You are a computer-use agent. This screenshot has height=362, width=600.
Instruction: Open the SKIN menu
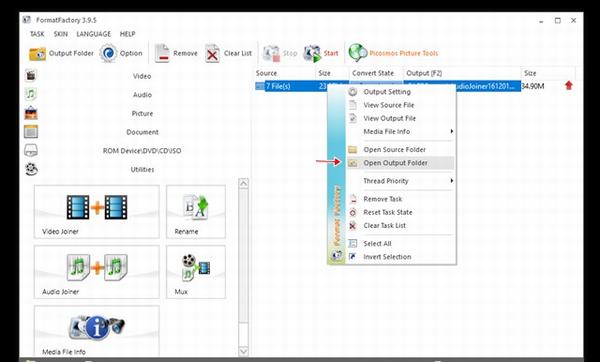pyautogui.click(x=61, y=34)
